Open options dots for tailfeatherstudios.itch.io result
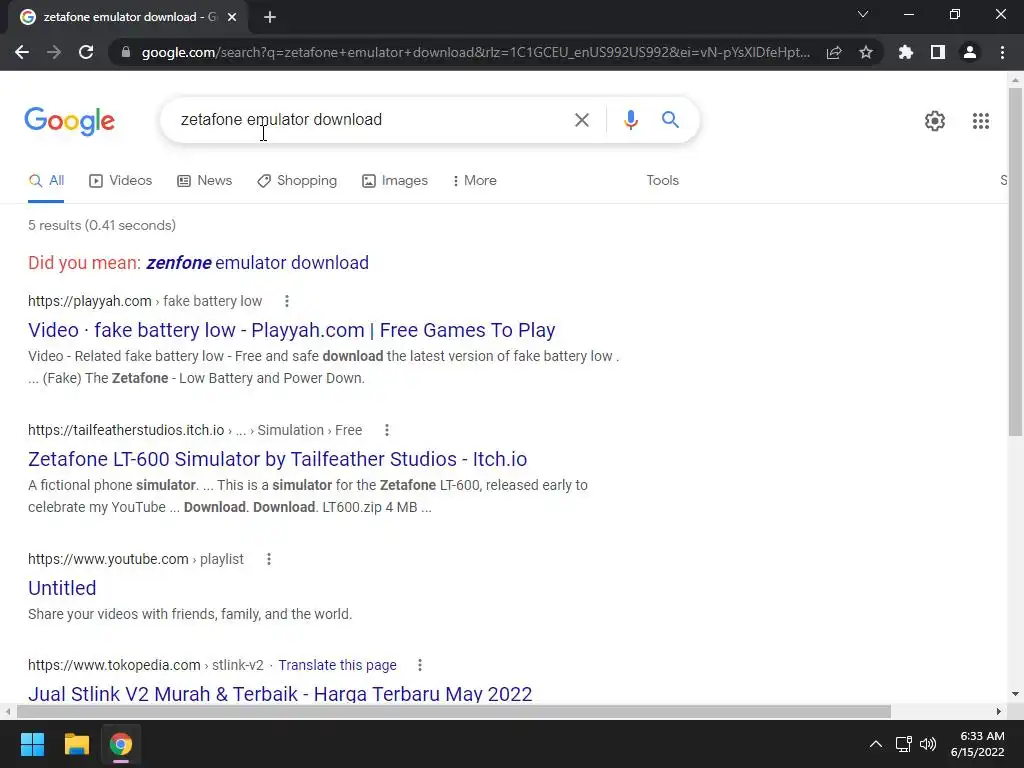The height and width of the screenshot is (768, 1024). [x=387, y=430]
